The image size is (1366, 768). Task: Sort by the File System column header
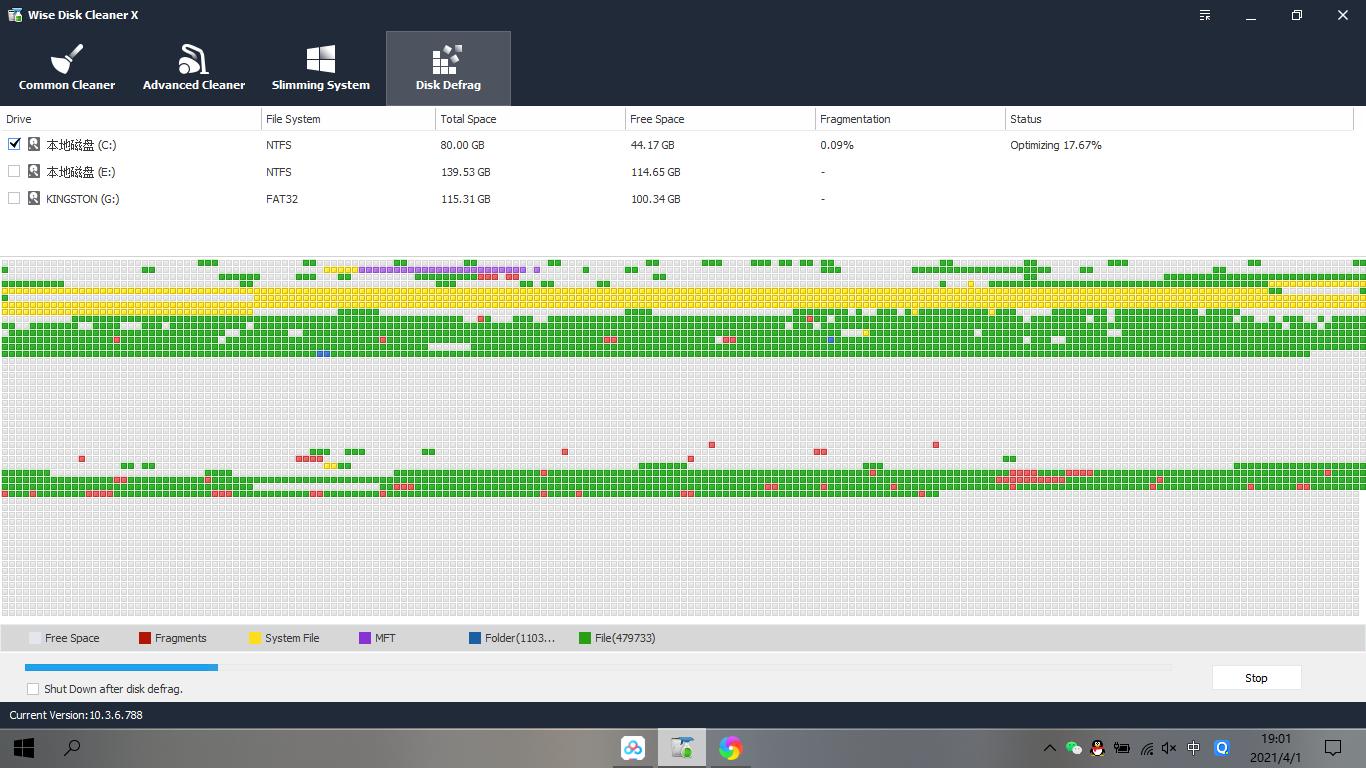[x=349, y=119]
